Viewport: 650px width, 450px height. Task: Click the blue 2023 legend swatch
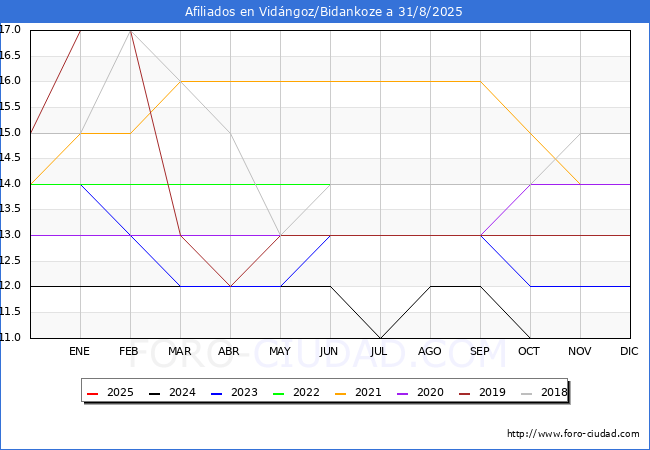[x=216, y=393]
